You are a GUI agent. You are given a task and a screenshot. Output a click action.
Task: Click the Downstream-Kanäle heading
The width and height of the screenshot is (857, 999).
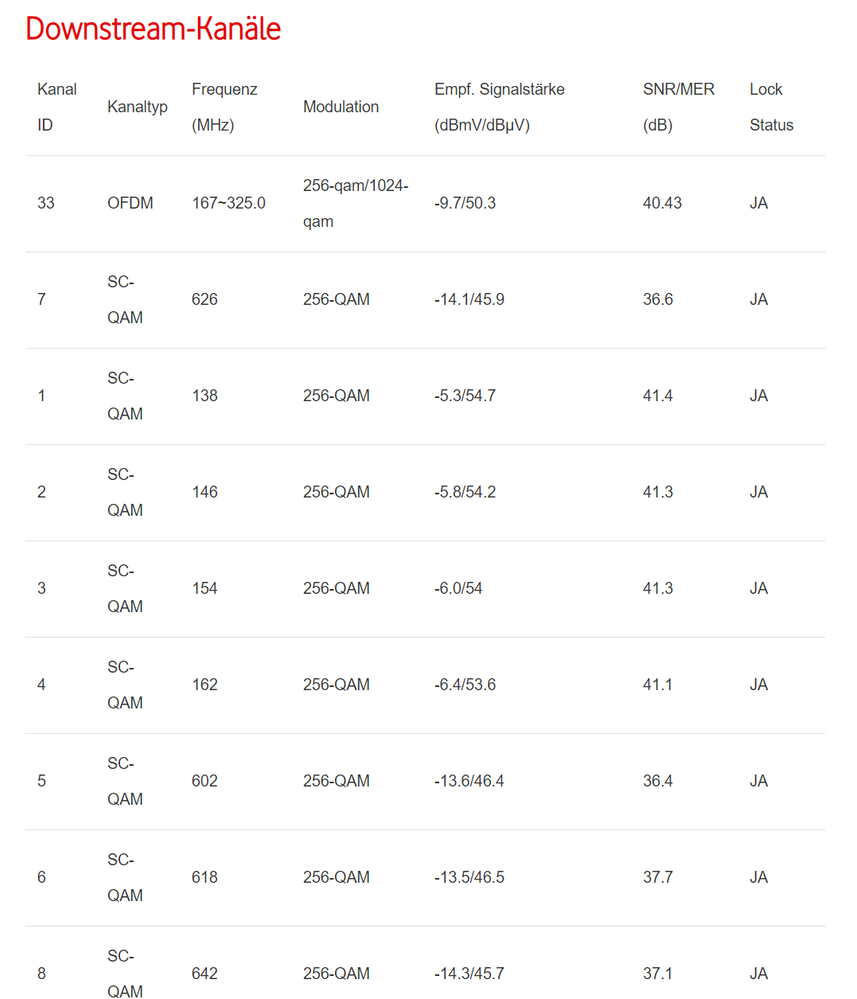(153, 29)
